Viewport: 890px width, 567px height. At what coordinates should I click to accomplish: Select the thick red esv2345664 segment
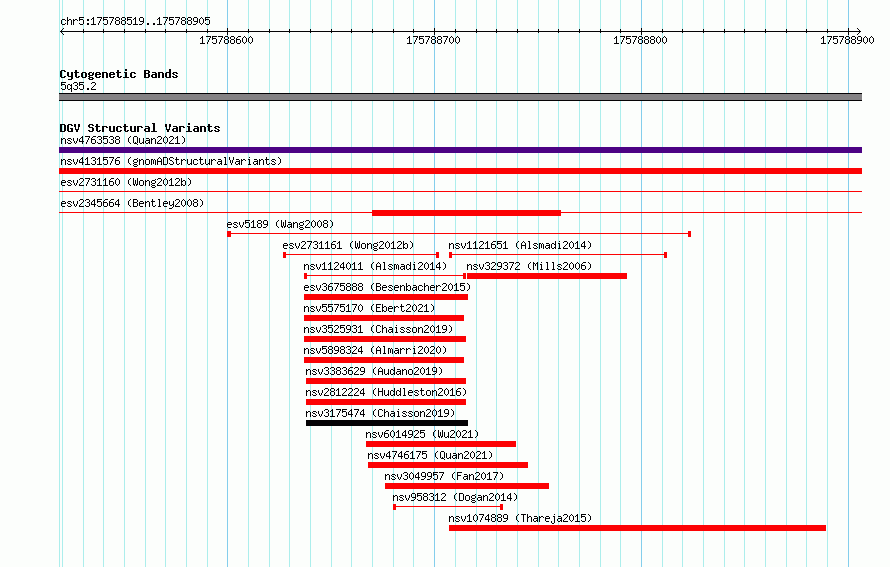tap(467, 213)
